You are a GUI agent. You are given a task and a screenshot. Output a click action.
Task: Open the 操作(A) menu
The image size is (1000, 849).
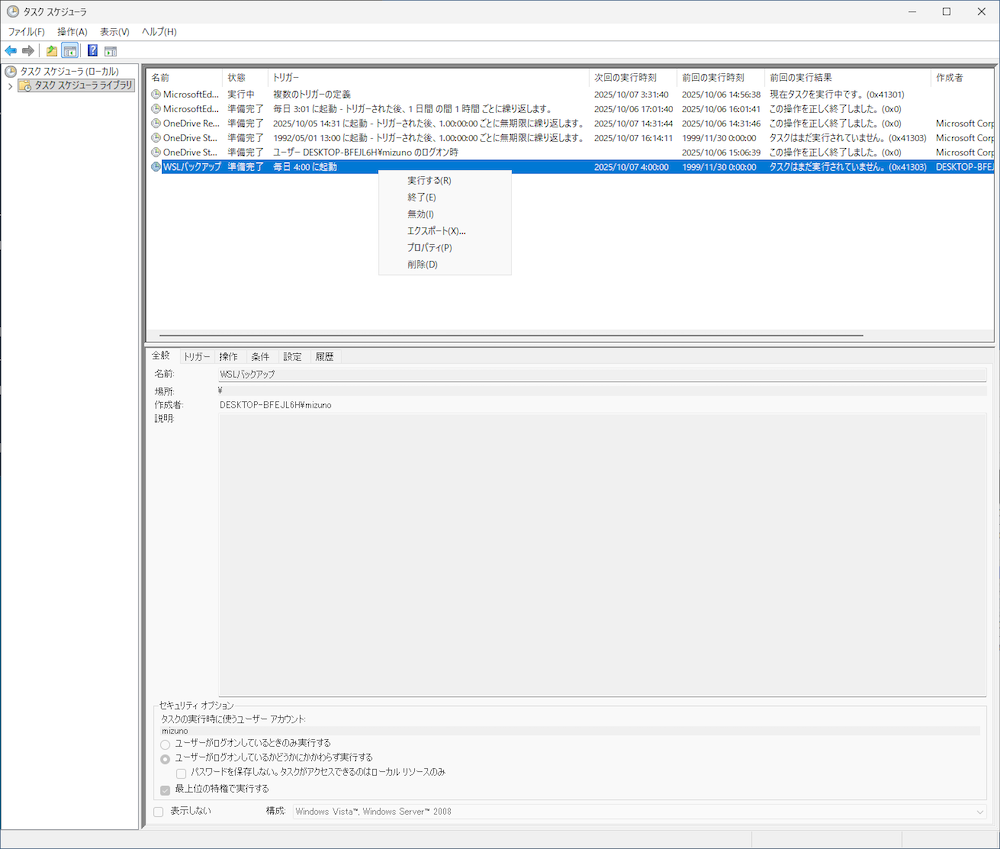72,32
